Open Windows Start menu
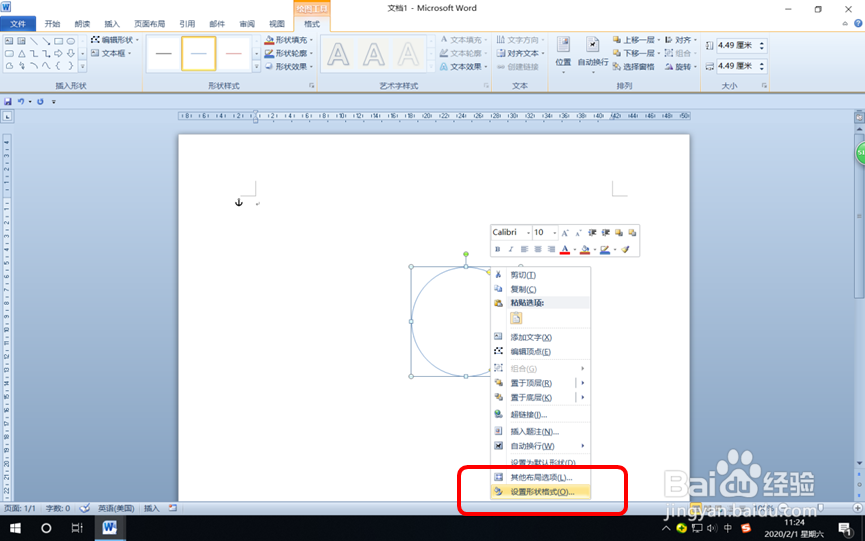This screenshot has width=865, height=541. click(x=15, y=528)
